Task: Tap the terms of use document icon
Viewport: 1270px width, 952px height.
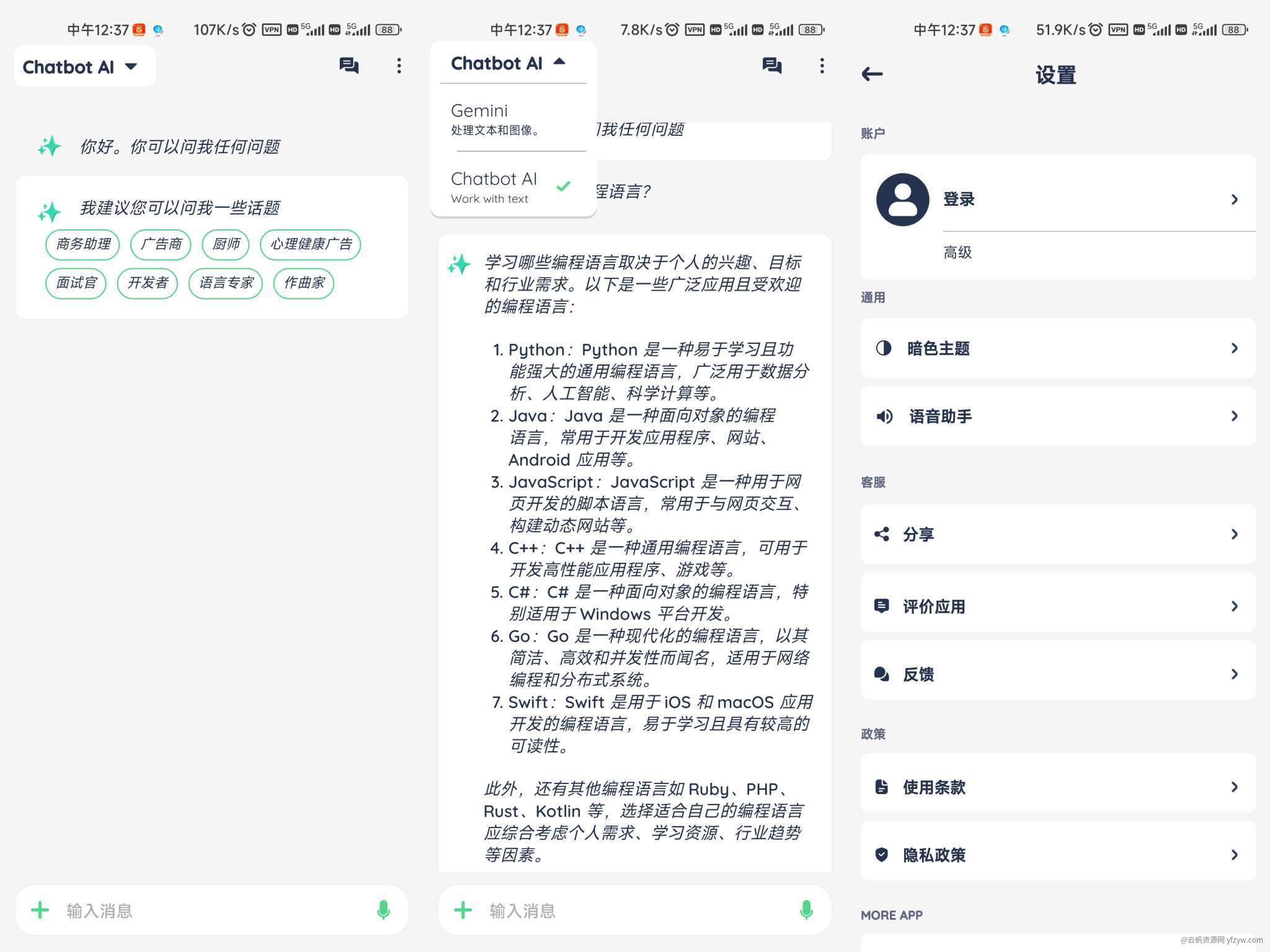Action: point(881,787)
